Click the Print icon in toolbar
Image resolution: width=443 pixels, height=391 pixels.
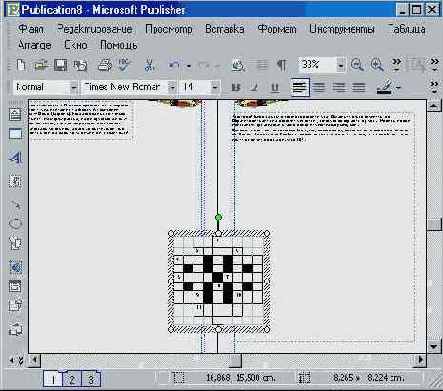(105, 65)
